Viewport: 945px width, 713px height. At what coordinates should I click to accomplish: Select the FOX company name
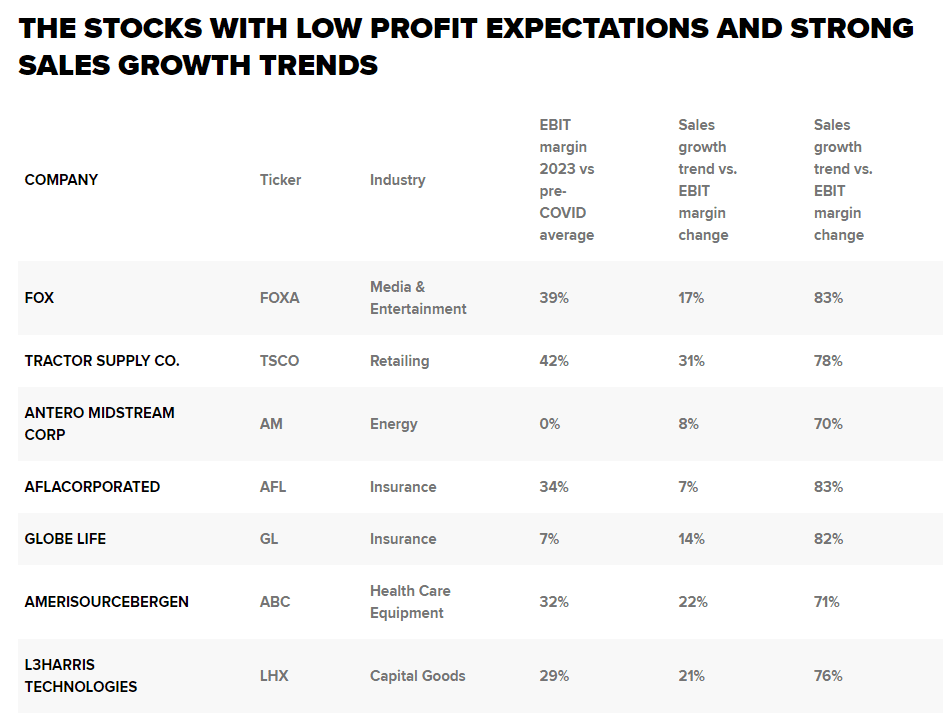[39, 298]
